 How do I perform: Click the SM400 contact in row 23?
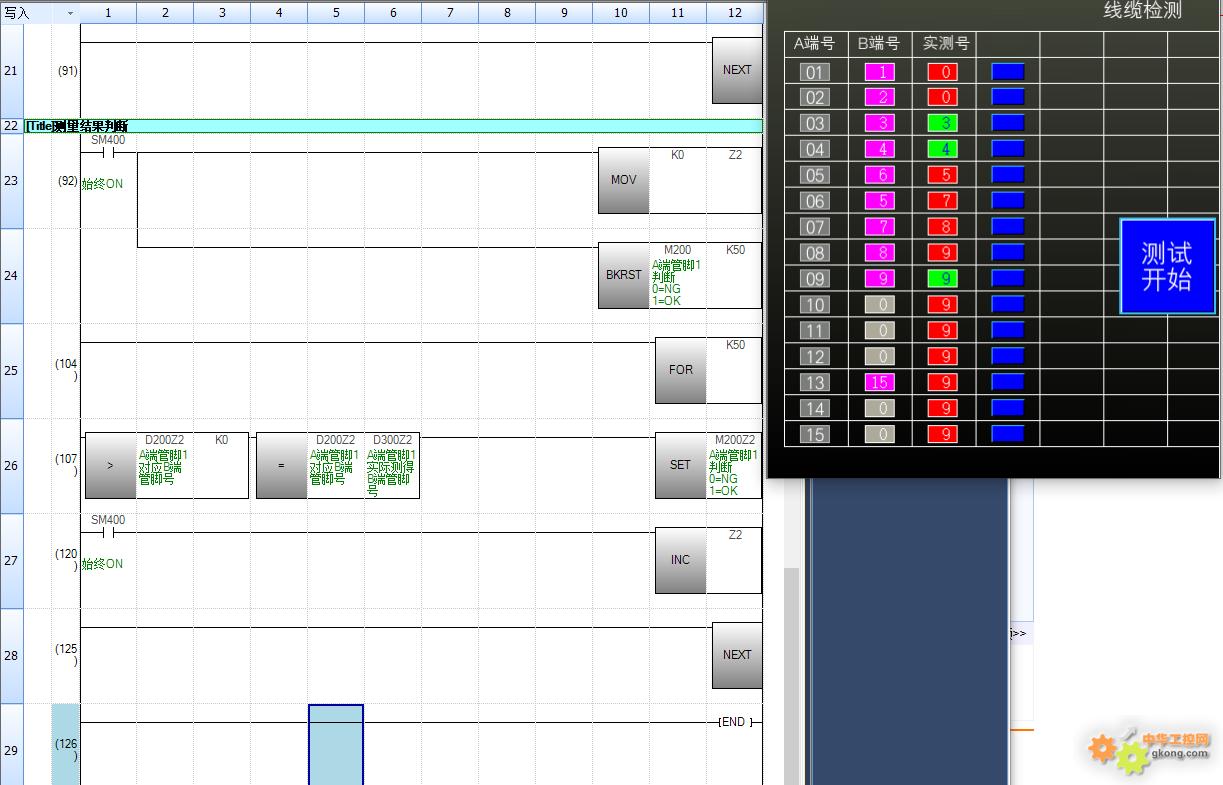108,153
